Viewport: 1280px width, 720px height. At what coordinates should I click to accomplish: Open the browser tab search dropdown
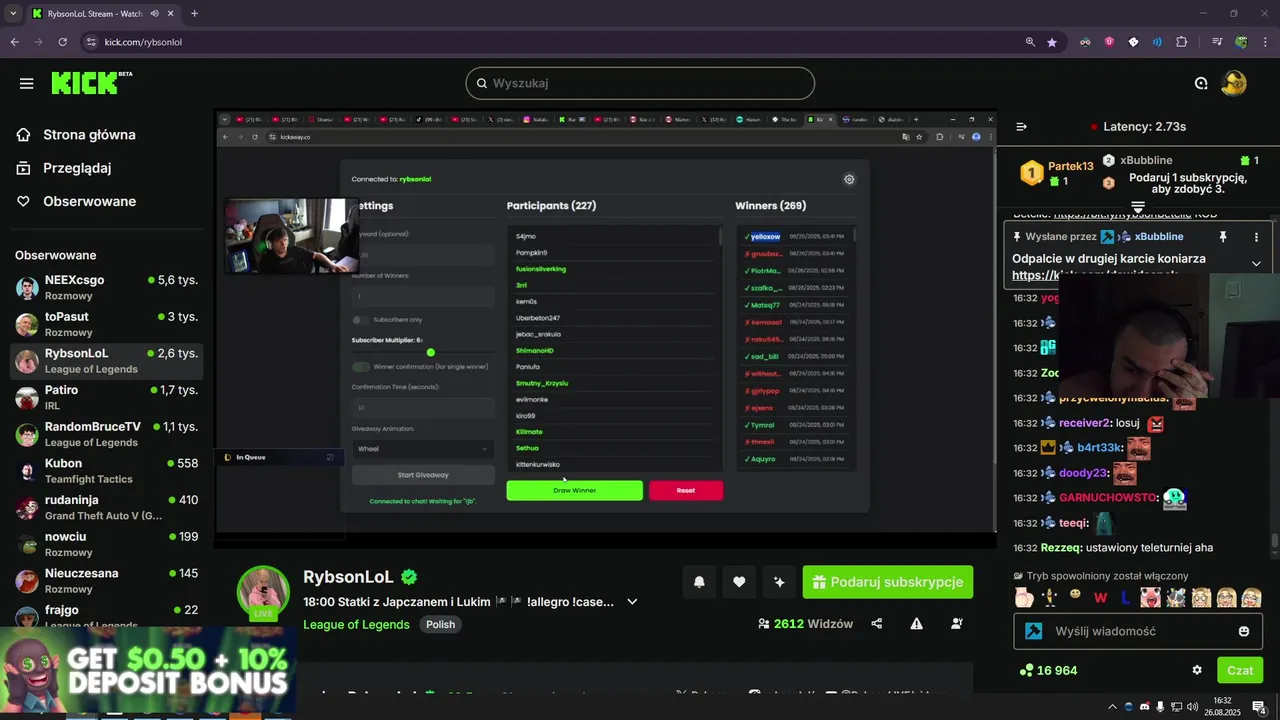[13, 13]
